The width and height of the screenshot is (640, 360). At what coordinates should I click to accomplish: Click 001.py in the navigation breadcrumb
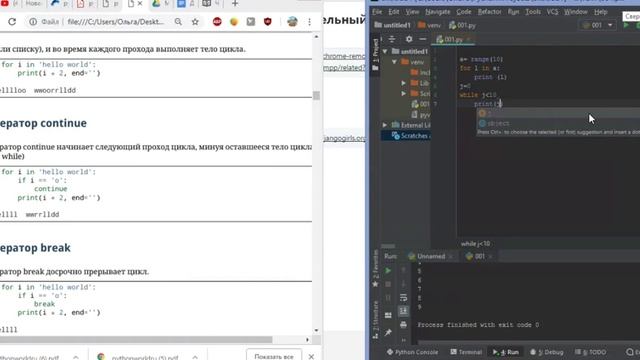[x=462, y=25]
